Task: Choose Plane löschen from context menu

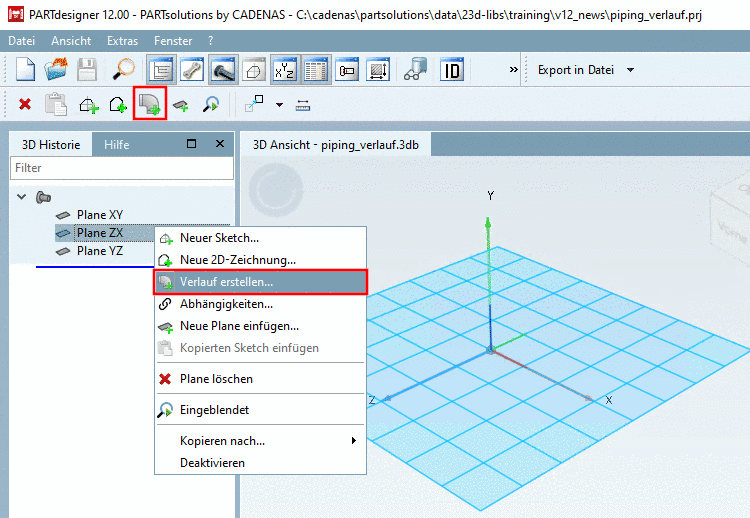Action: pos(260,379)
